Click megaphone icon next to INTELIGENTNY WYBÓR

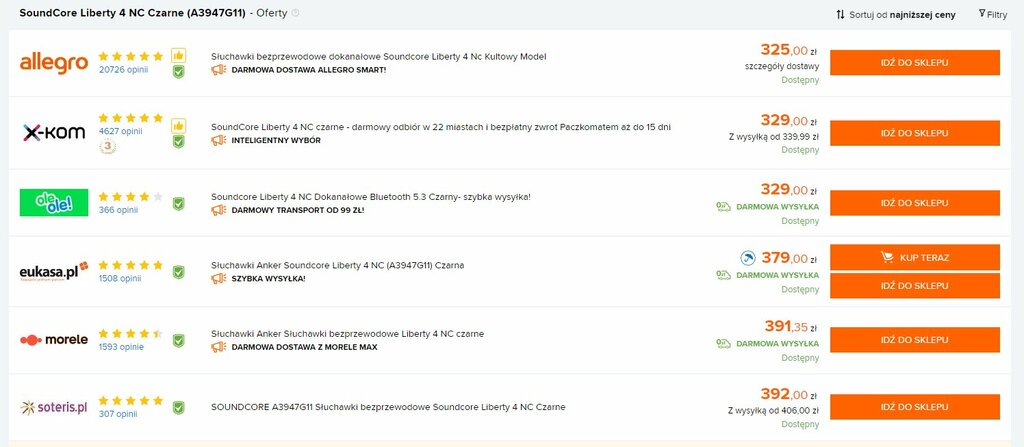click(x=218, y=140)
